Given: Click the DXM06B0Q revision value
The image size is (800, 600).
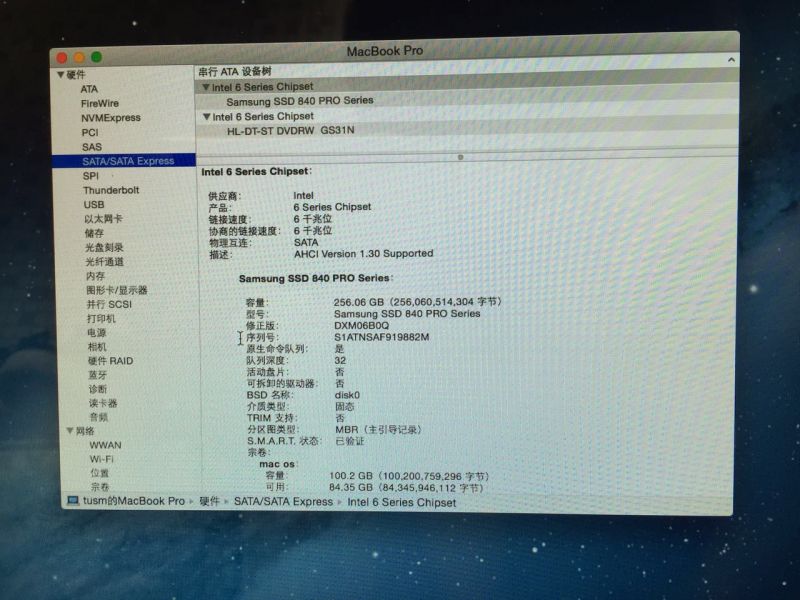Looking at the screenshot, I should (x=361, y=326).
